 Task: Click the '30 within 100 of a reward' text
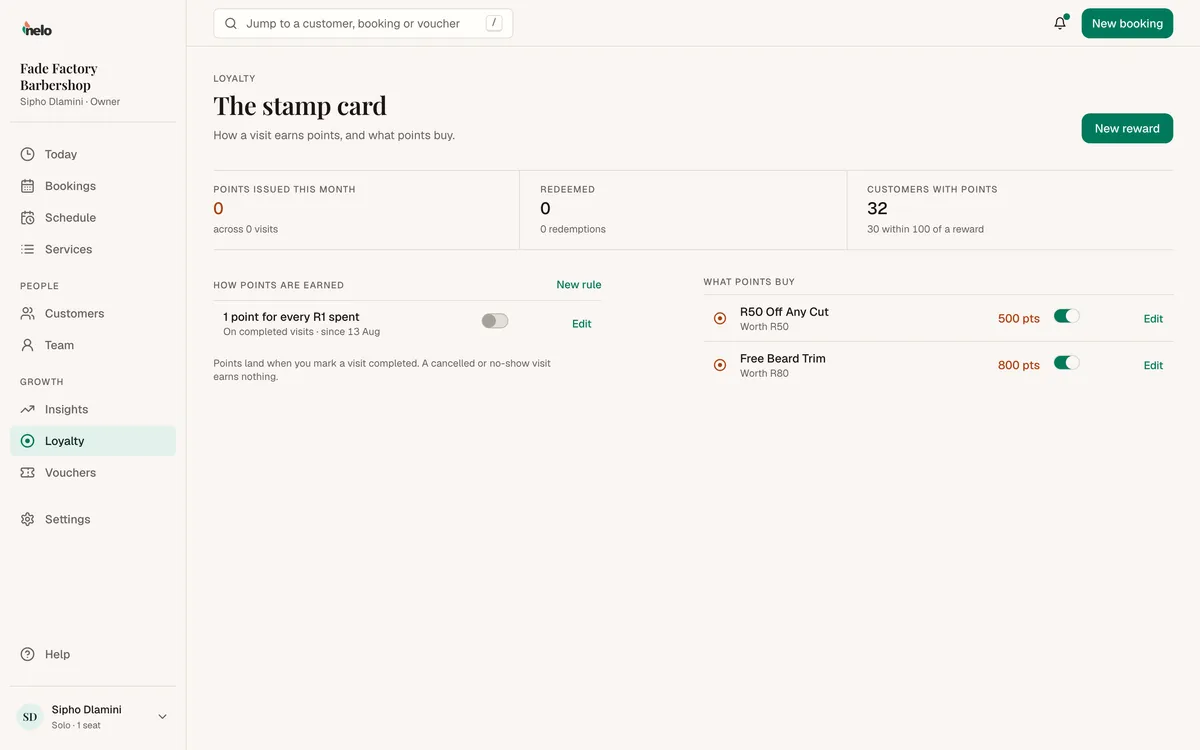point(925,229)
